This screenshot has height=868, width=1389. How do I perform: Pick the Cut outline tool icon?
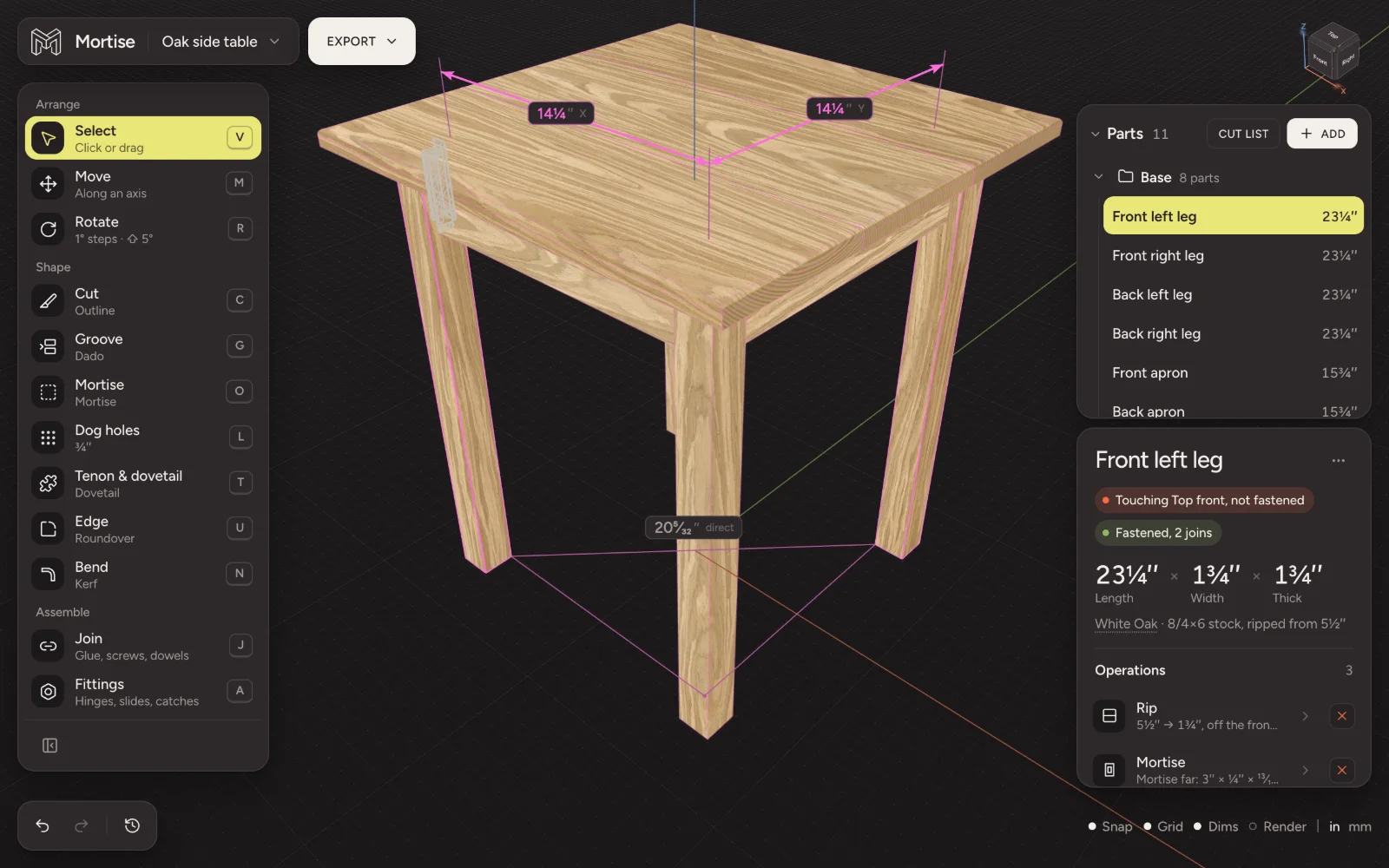click(x=49, y=301)
